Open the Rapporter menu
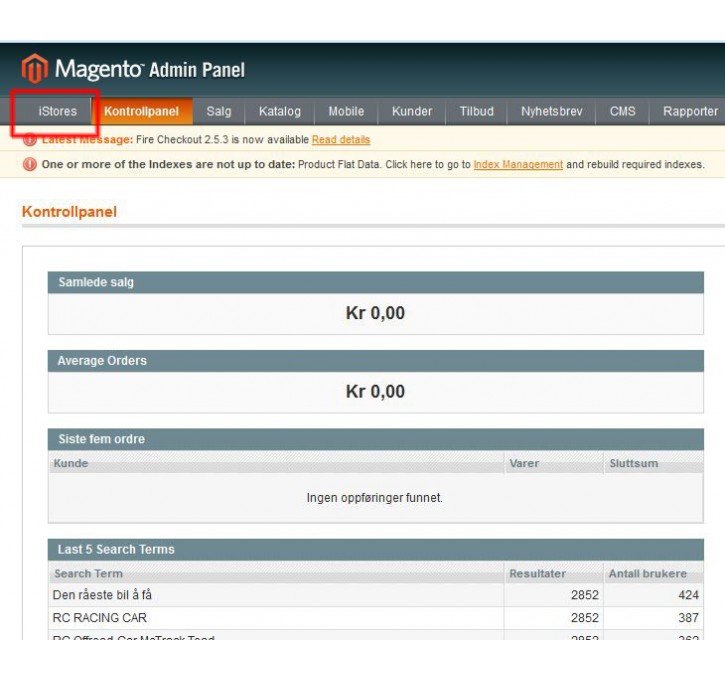Image resolution: width=725 pixels, height=680 pixels. [x=690, y=111]
